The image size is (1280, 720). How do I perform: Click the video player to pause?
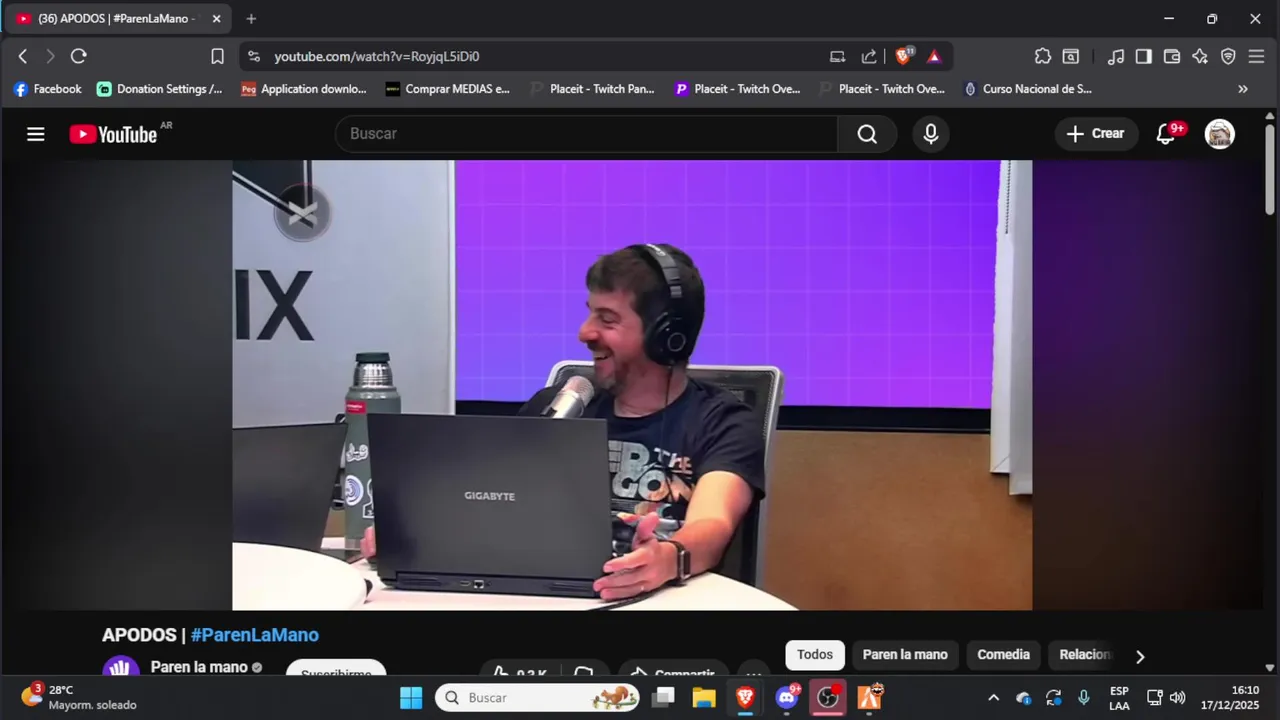(x=632, y=385)
